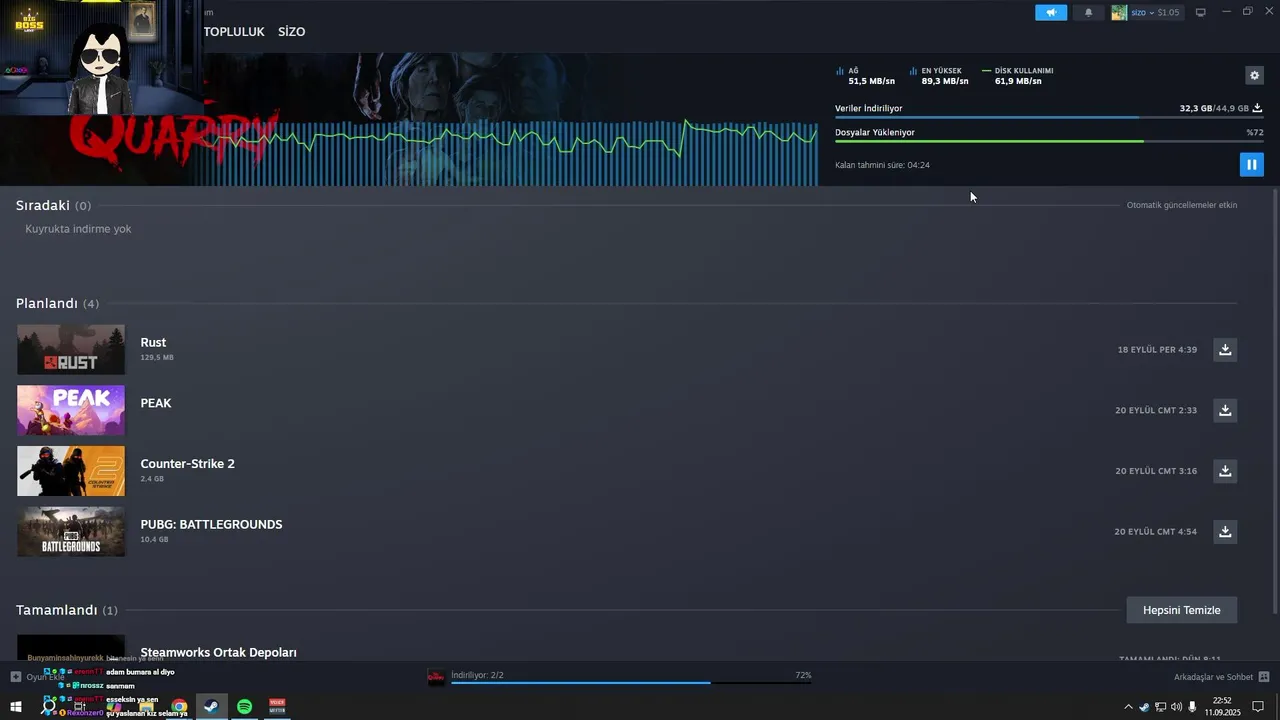Click the microphone tray icon
The height and width of the screenshot is (720, 1280).
(x=1192, y=707)
